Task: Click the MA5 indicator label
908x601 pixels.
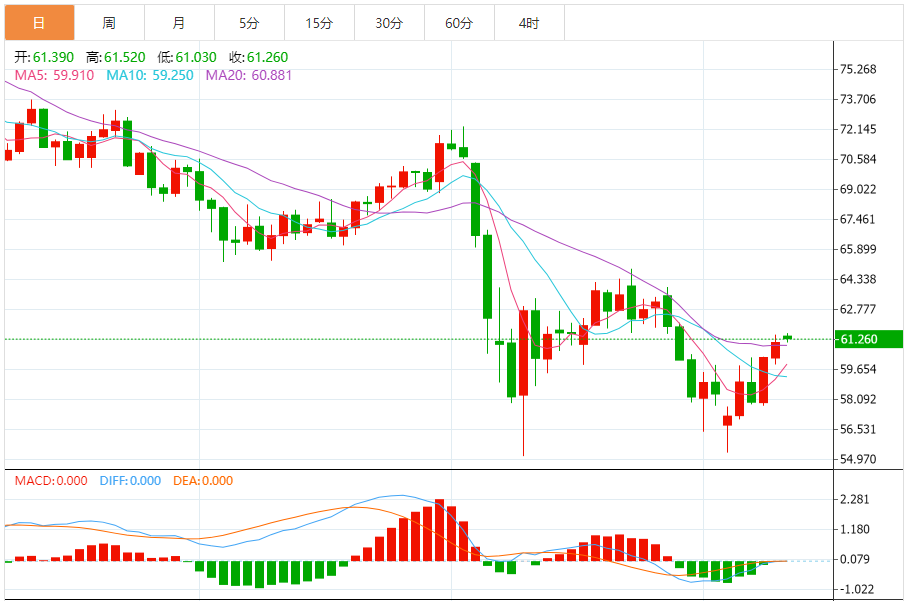Action: (54, 75)
